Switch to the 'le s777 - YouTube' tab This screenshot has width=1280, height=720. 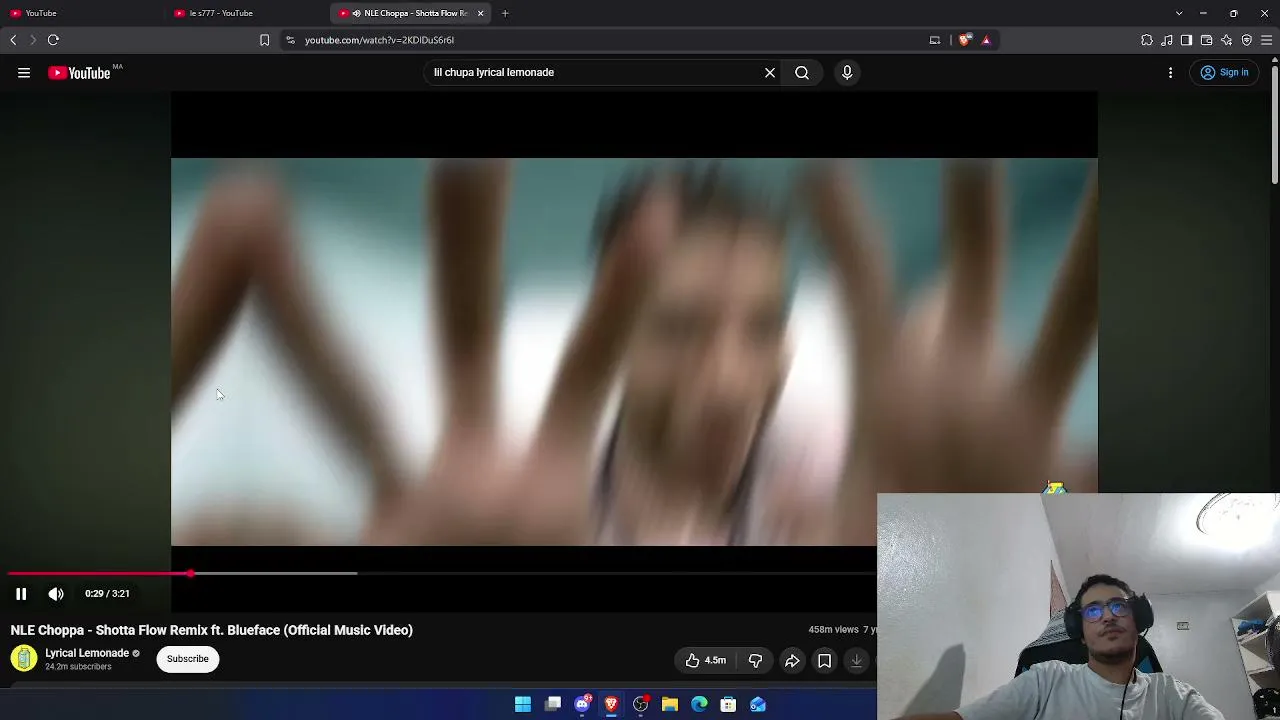pos(244,13)
